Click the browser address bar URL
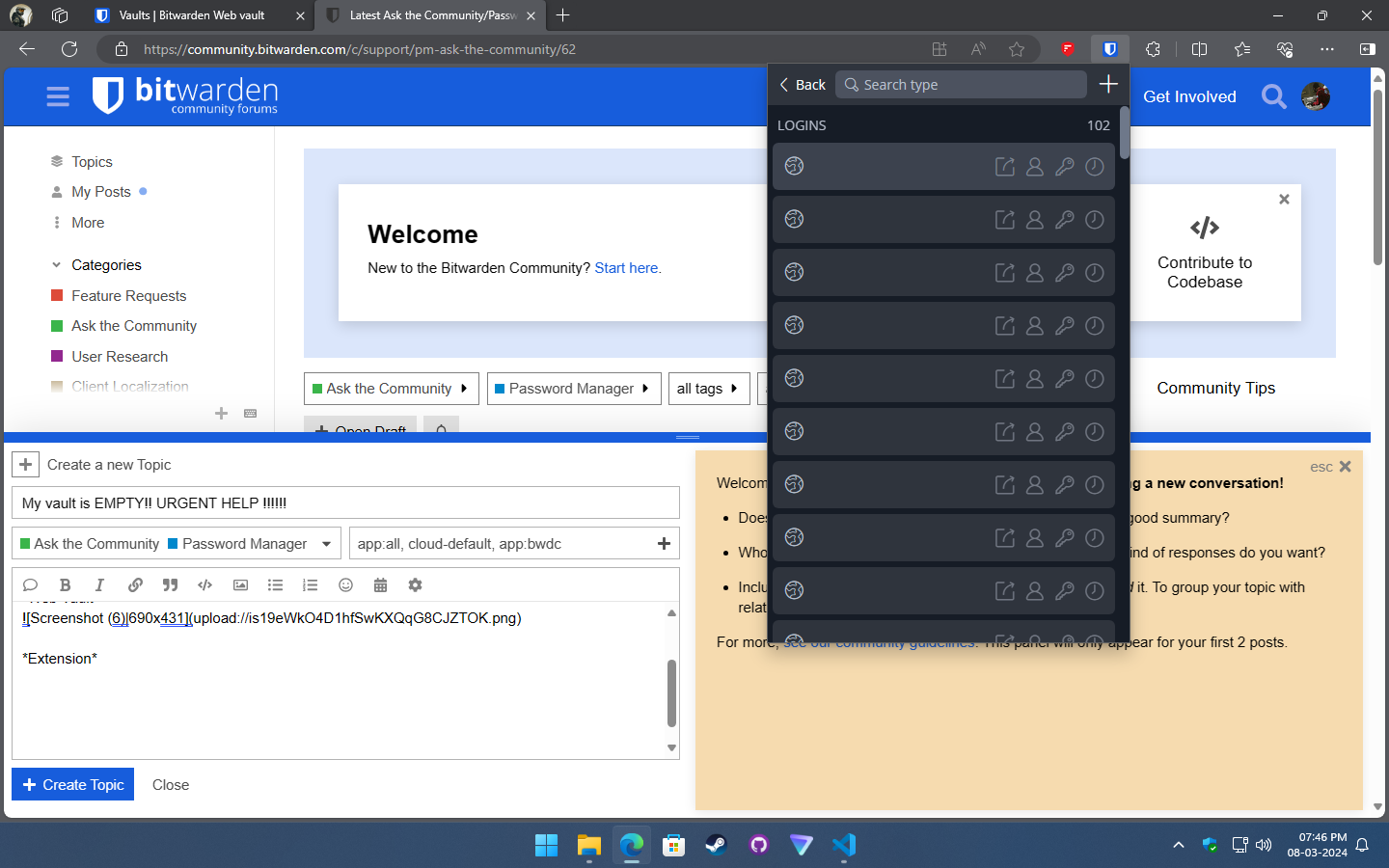 point(360,49)
